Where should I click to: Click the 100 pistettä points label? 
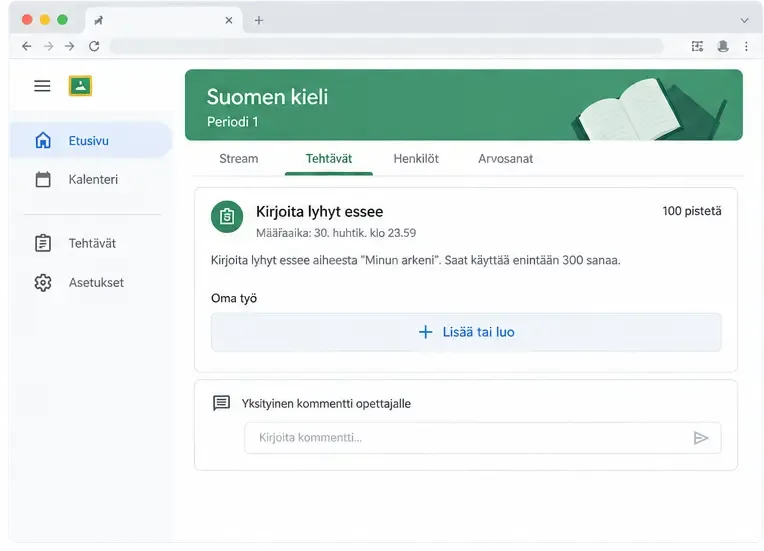click(692, 211)
